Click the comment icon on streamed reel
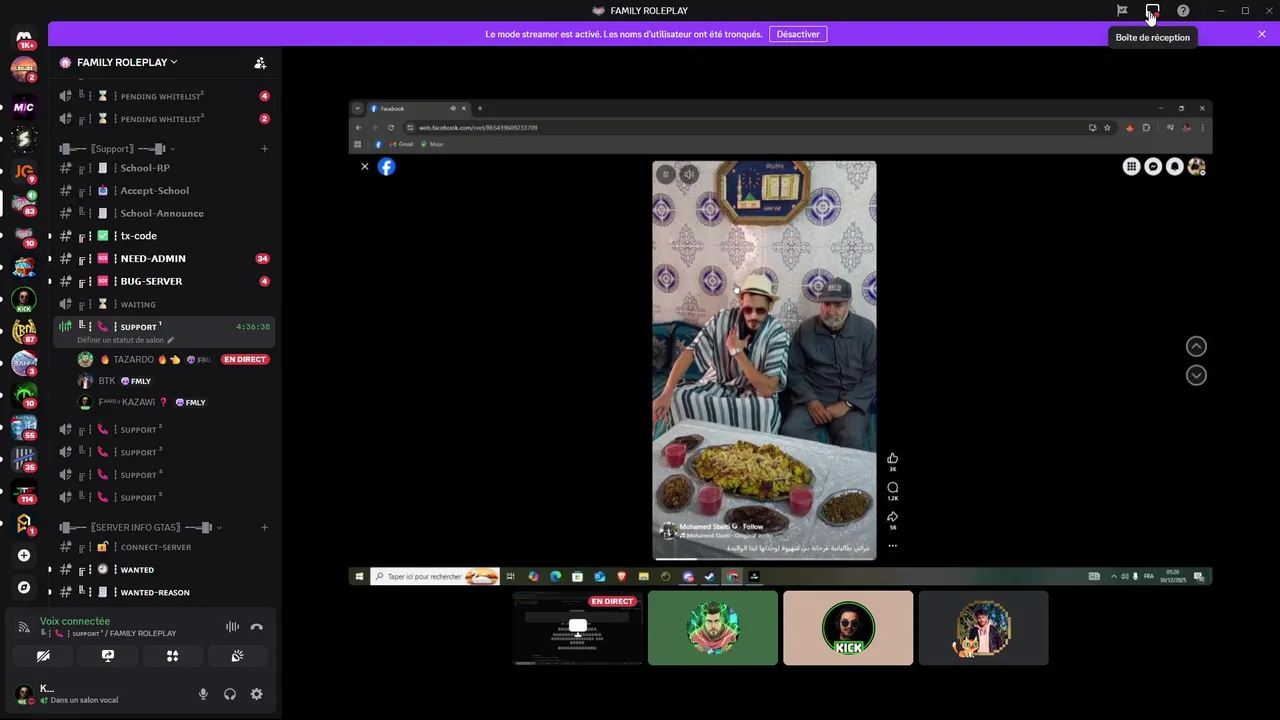The width and height of the screenshot is (1280, 720). click(x=892, y=487)
